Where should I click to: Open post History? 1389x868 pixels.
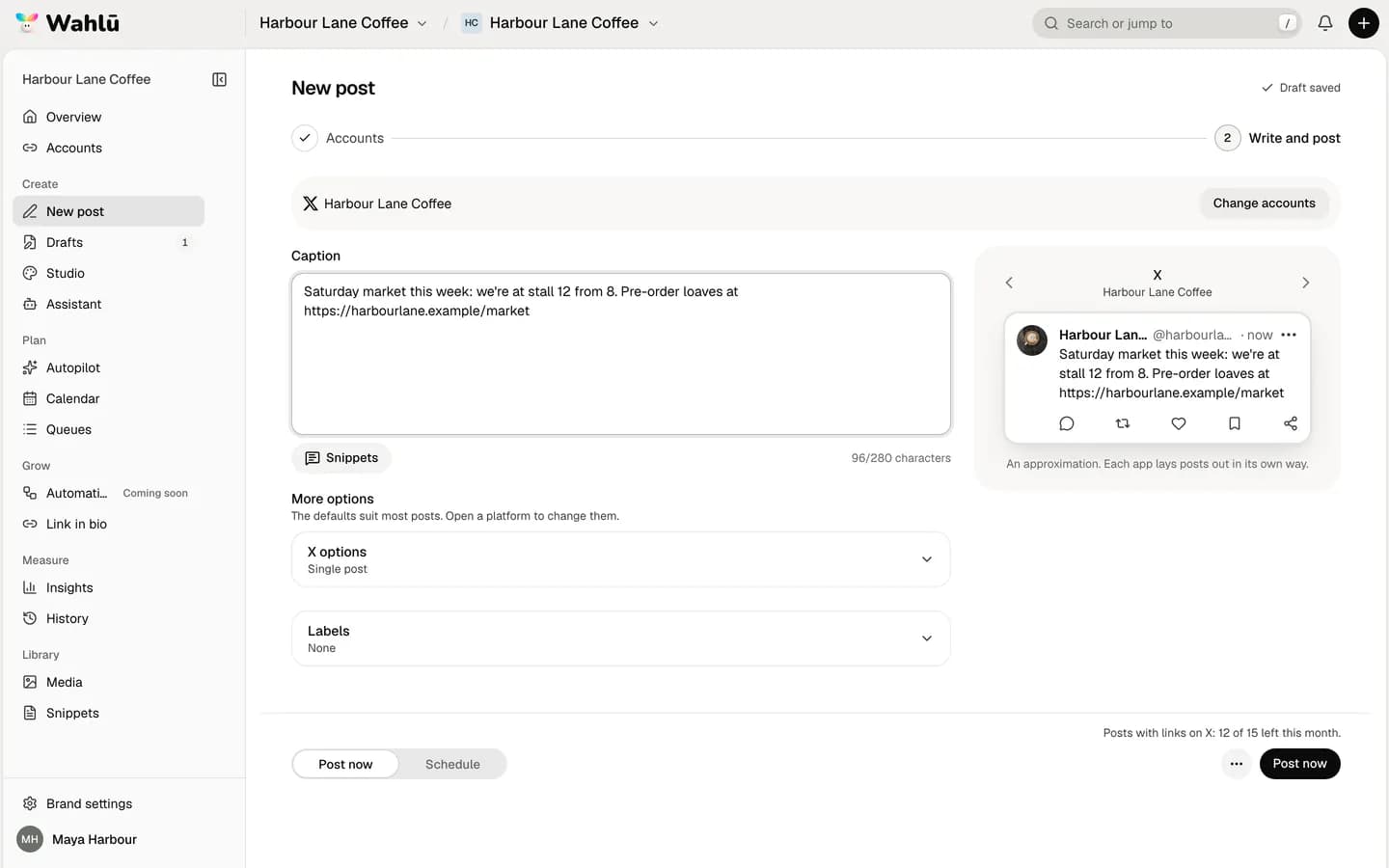[x=108, y=618]
